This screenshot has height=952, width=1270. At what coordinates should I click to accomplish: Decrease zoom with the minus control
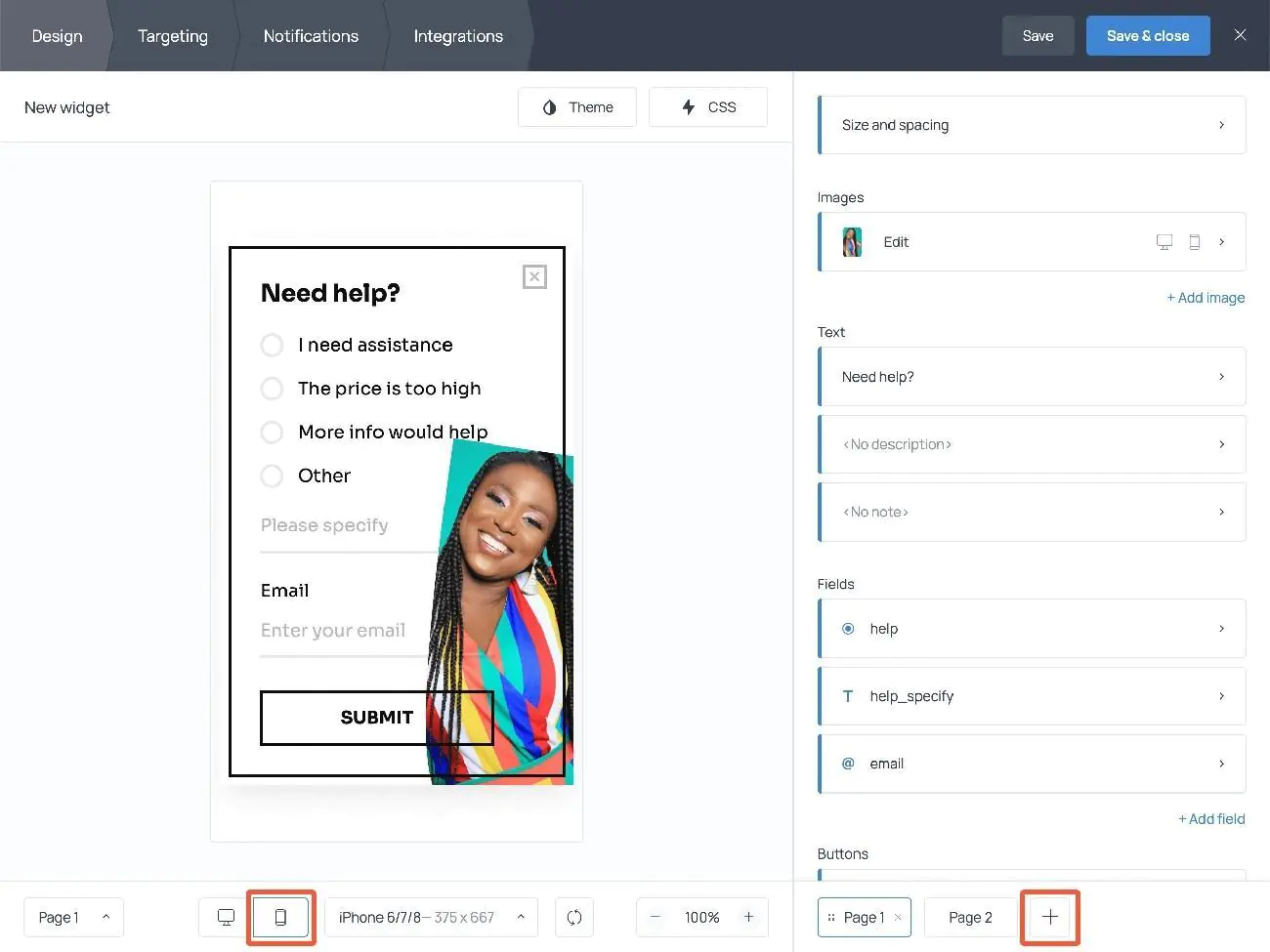pos(655,917)
